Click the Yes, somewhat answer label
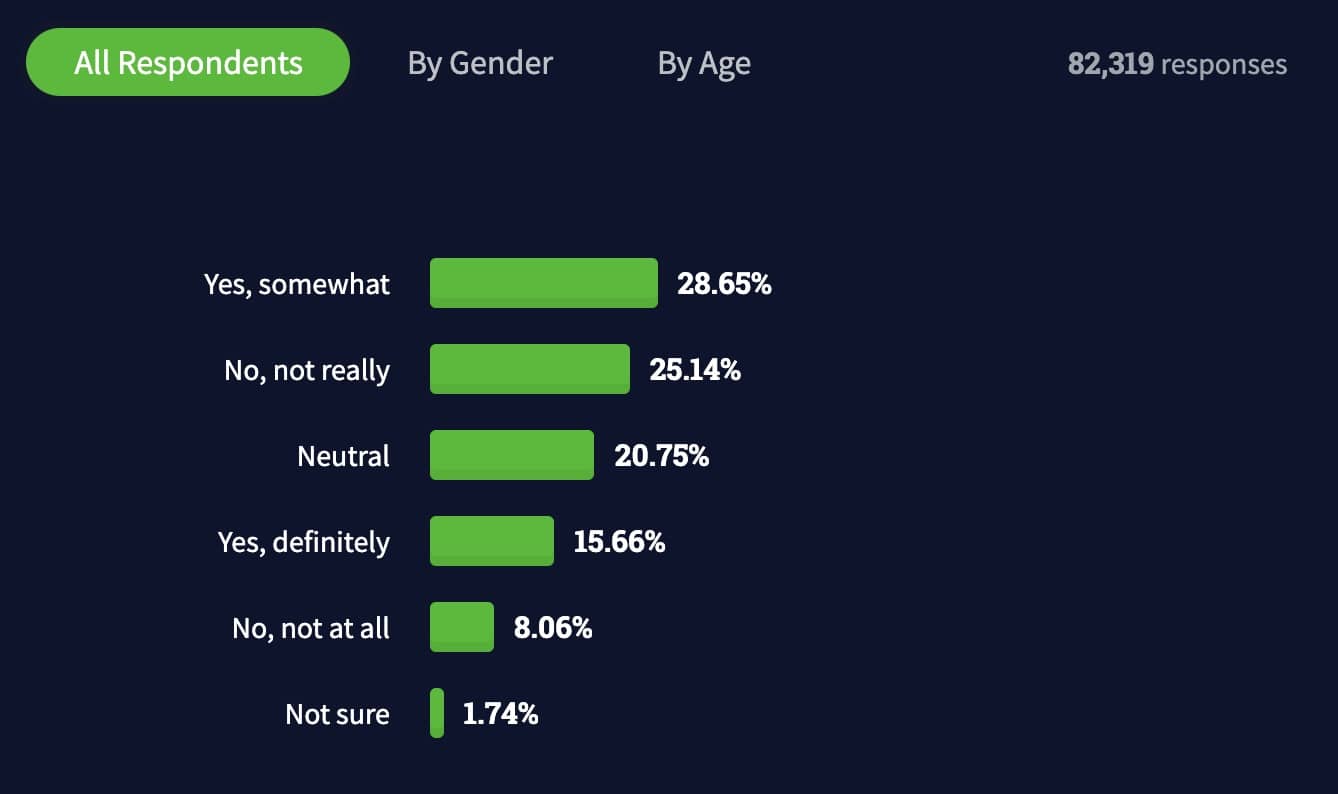The height and width of the screenshot is (794, 1338). click(297, 284)
